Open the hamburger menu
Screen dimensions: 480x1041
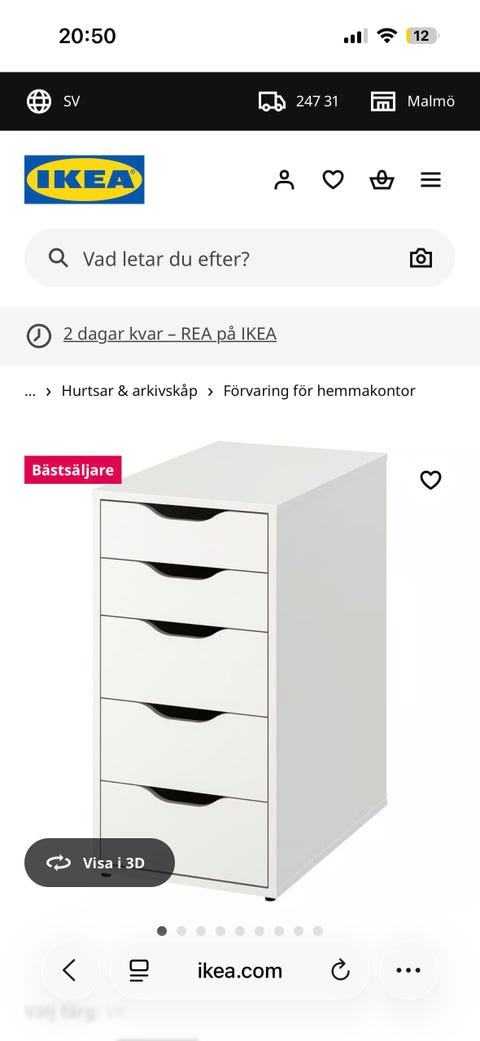[431, 179]
